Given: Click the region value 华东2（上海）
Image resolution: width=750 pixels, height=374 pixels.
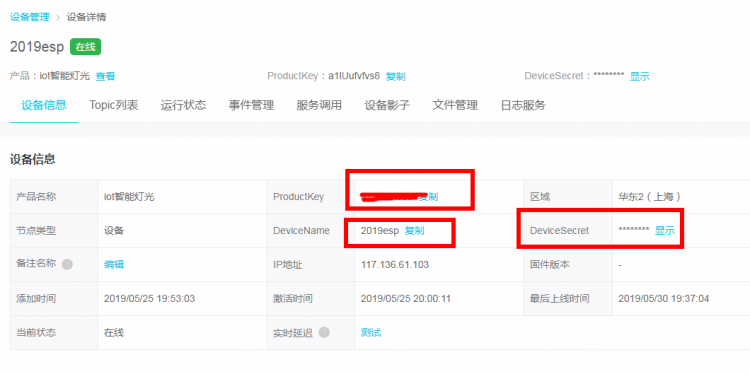Looking at the screenshot, I should click(650, 197).
